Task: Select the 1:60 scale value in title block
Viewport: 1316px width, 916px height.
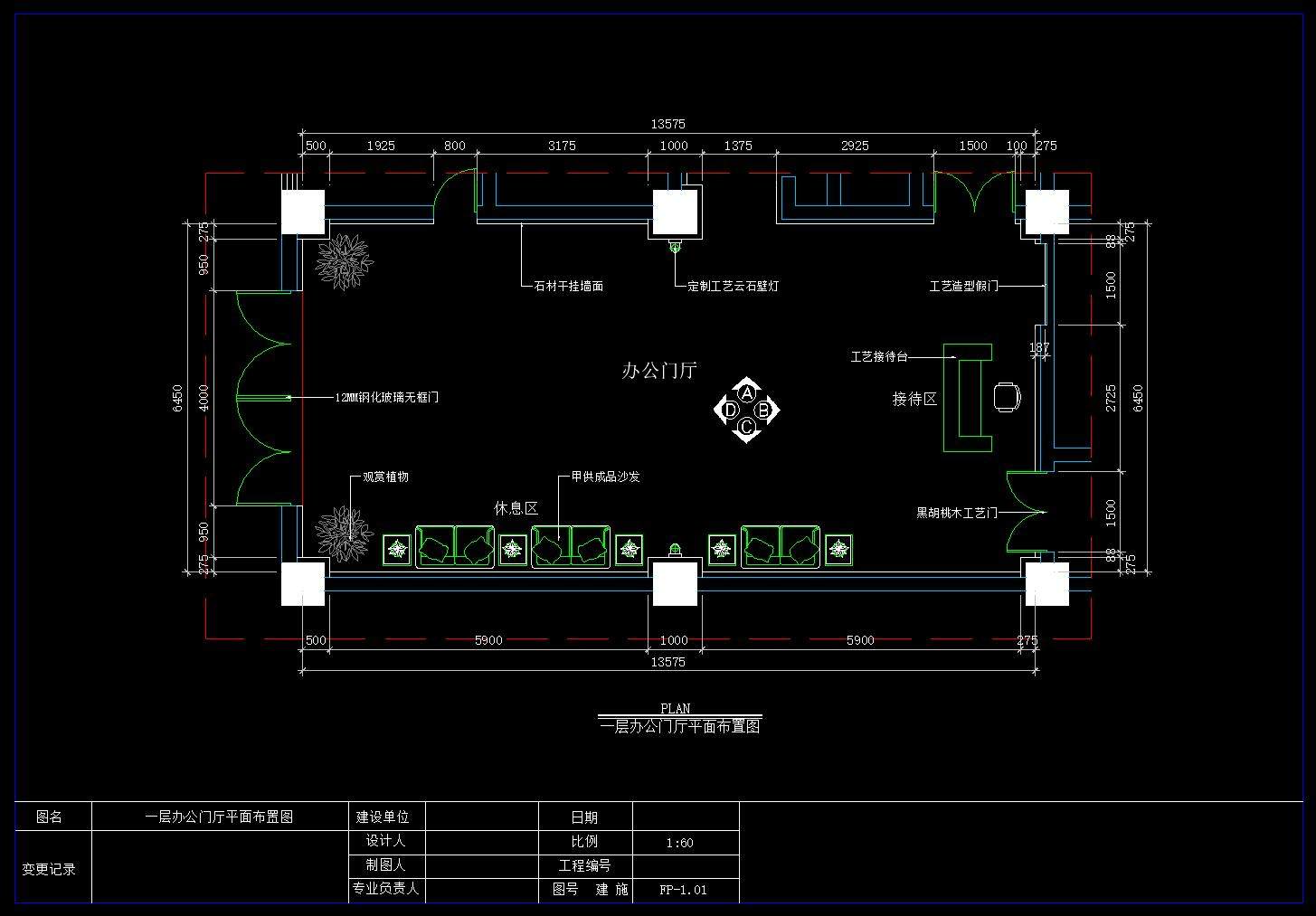Action: pyautogui.click(x=679, y=843)
